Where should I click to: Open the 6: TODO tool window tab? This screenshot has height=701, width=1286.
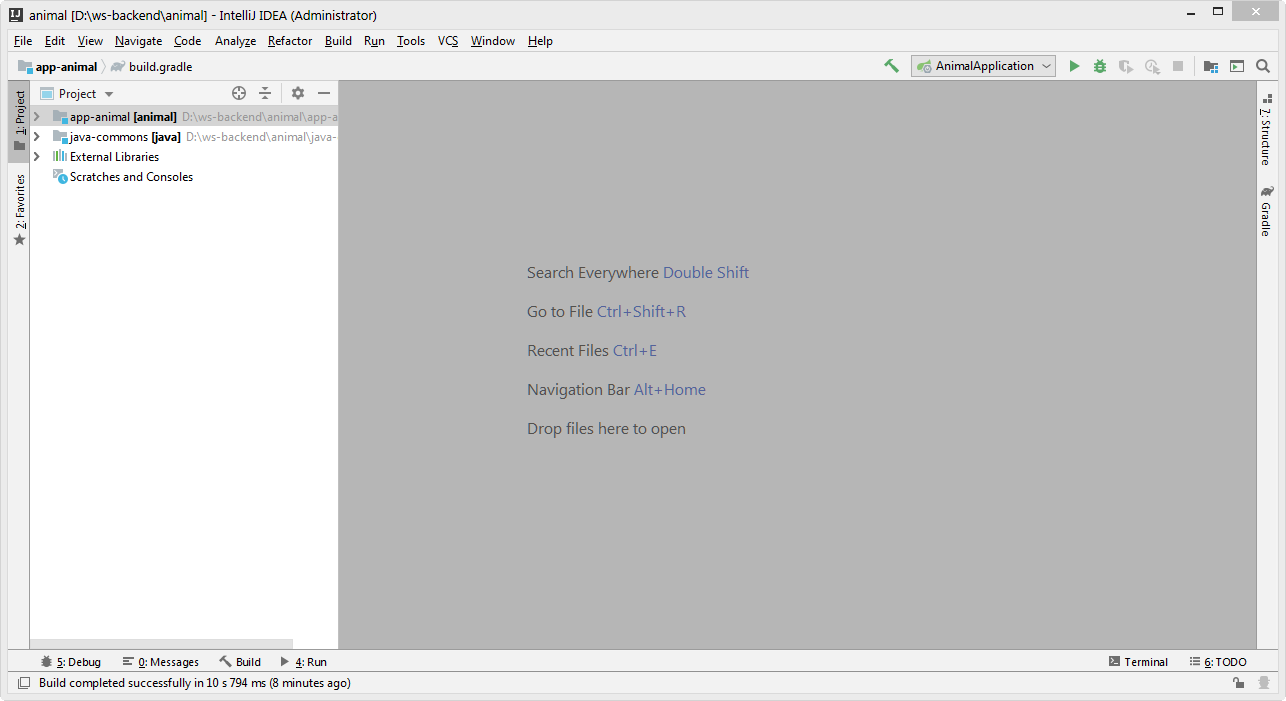click(x=1218, y=662)
